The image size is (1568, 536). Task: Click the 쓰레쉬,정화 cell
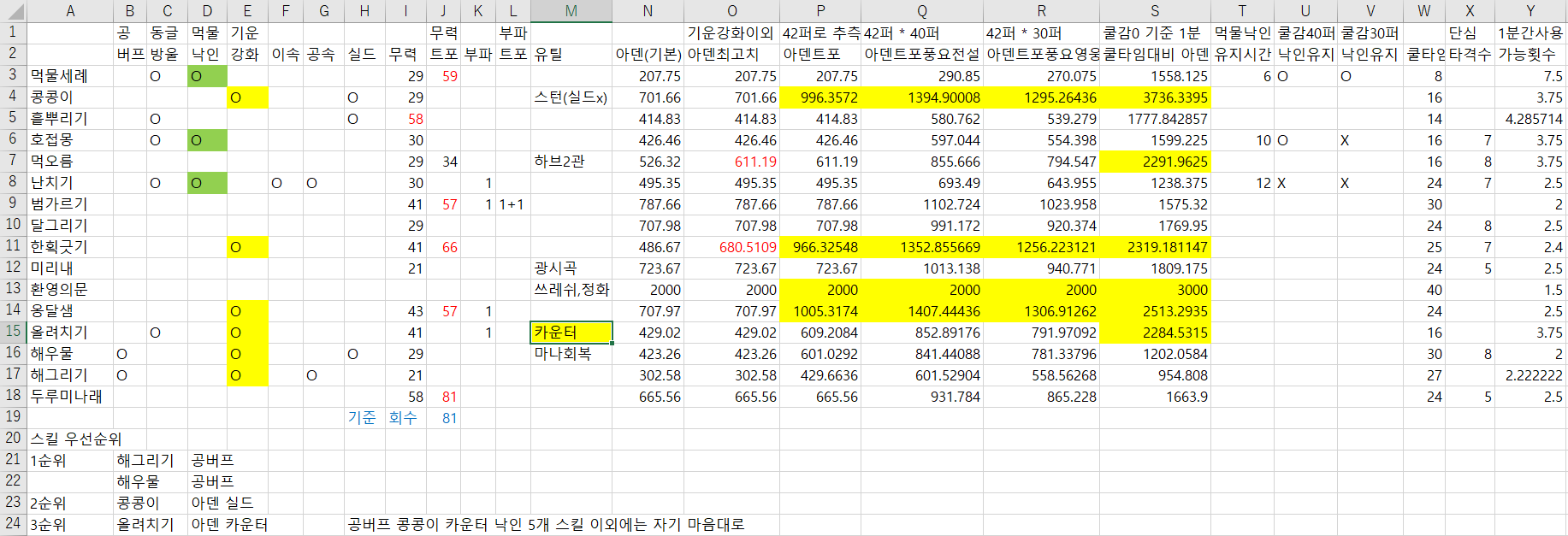(571, 290)
